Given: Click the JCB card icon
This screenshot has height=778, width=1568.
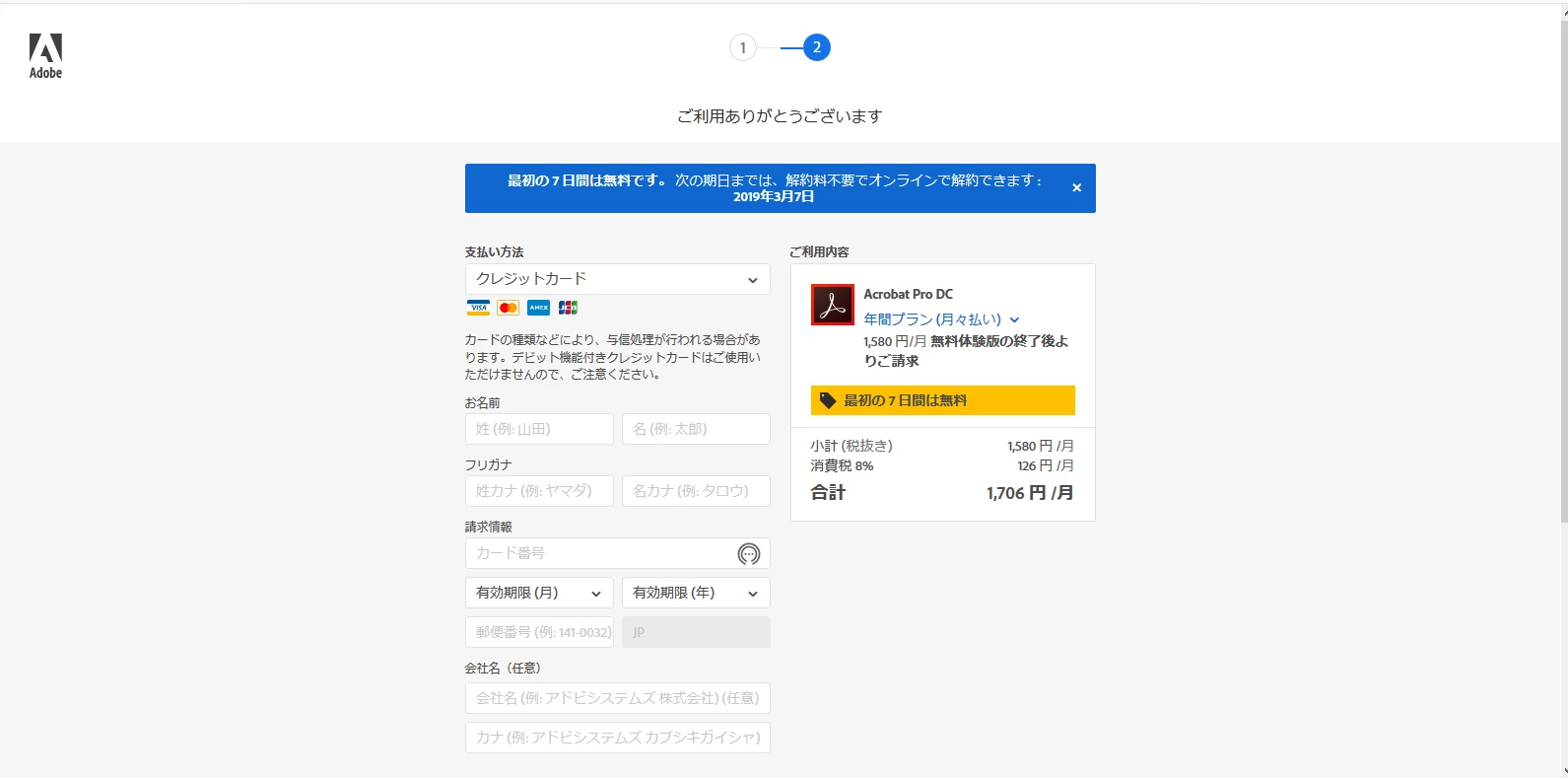Looking at the screenshot, I should 569,308.
